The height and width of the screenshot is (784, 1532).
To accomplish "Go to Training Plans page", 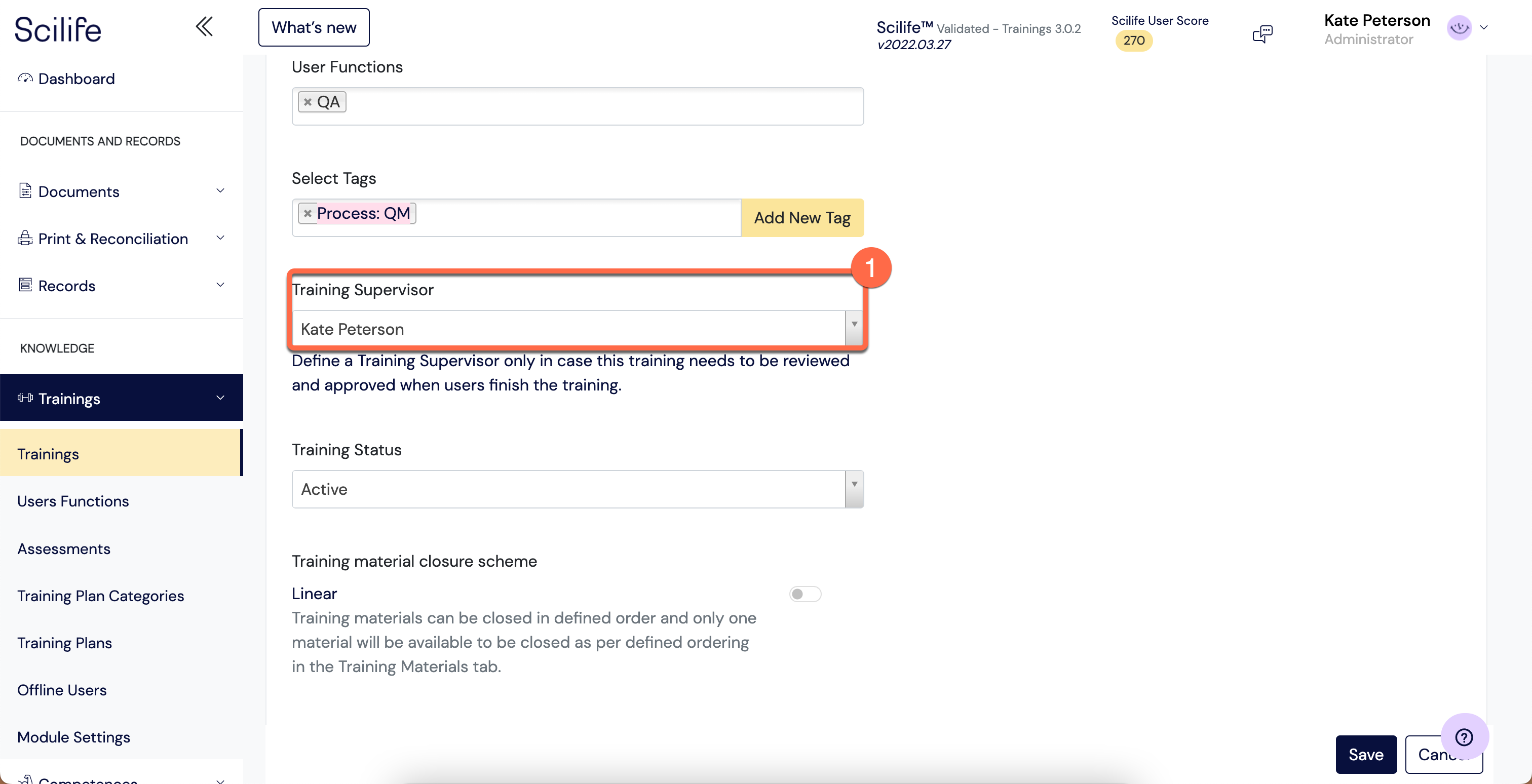I will 64,643.
